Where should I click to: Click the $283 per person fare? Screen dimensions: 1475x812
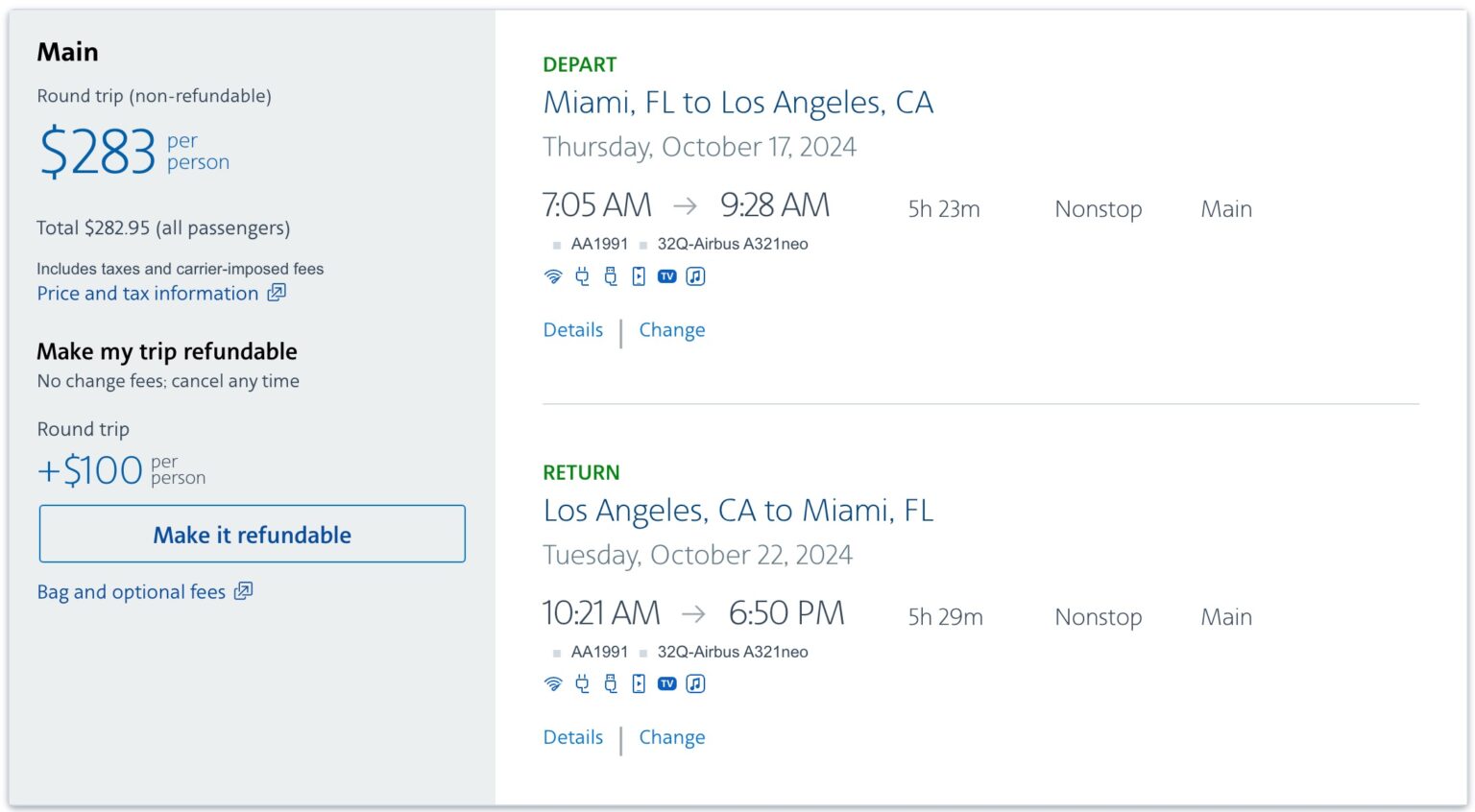point(97,149)
